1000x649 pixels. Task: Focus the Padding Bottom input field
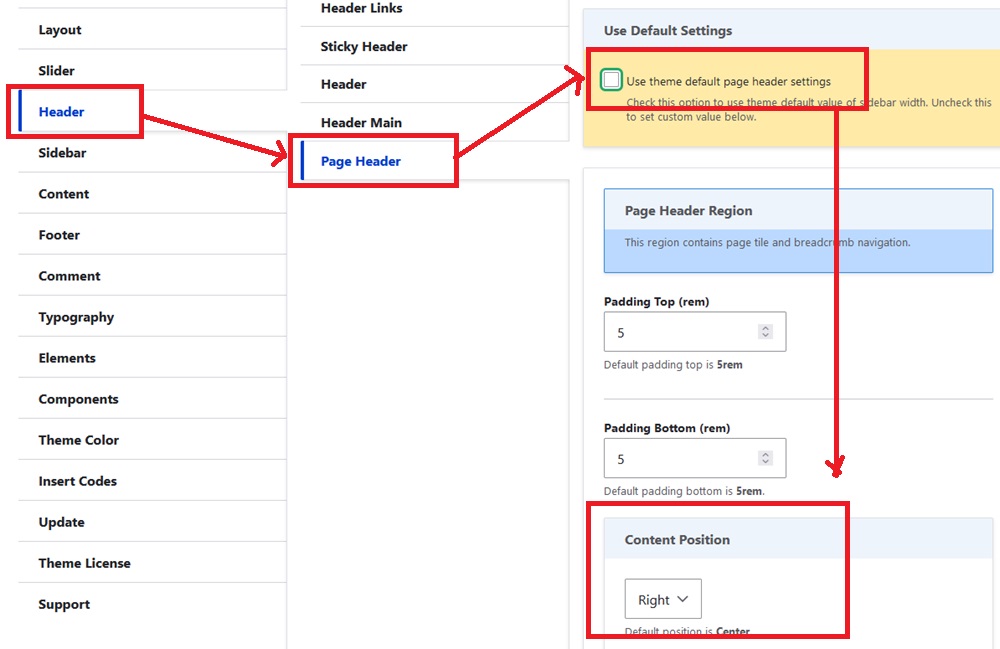(680, 458)
